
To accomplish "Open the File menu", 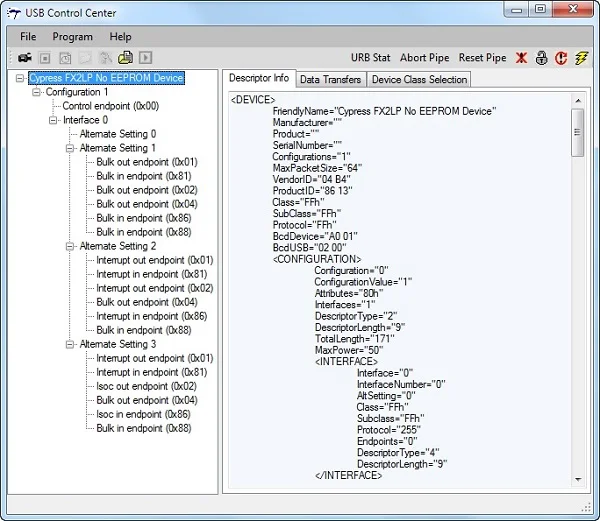I will pos(28,37).
